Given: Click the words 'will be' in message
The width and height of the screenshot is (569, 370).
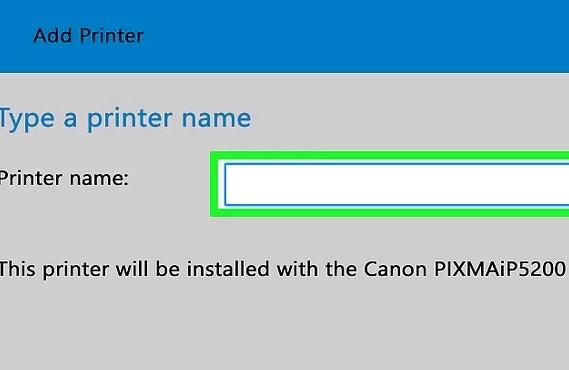Looking at the screenshot, I should click(148, 269).
